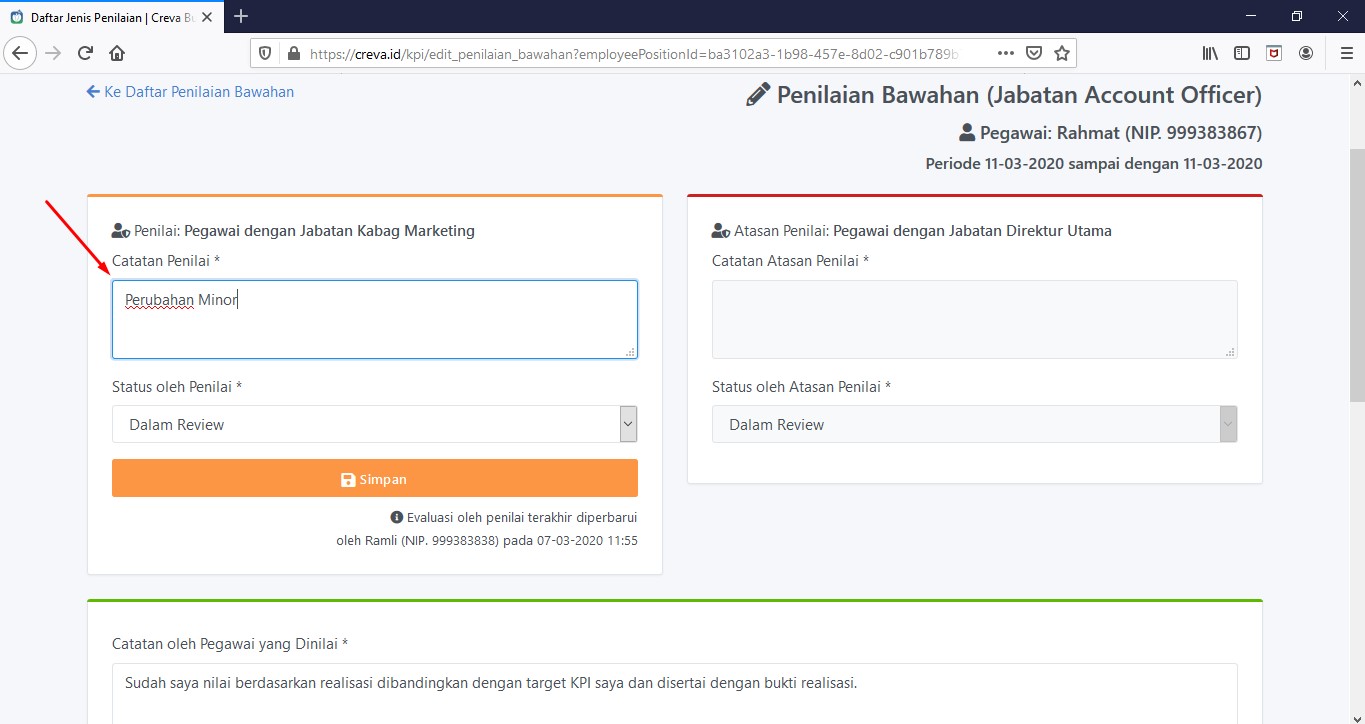Click the Catatan oleh Pegawai yang Dinilai field
This screenshot has height=724, width=1365.
point(675,693)
